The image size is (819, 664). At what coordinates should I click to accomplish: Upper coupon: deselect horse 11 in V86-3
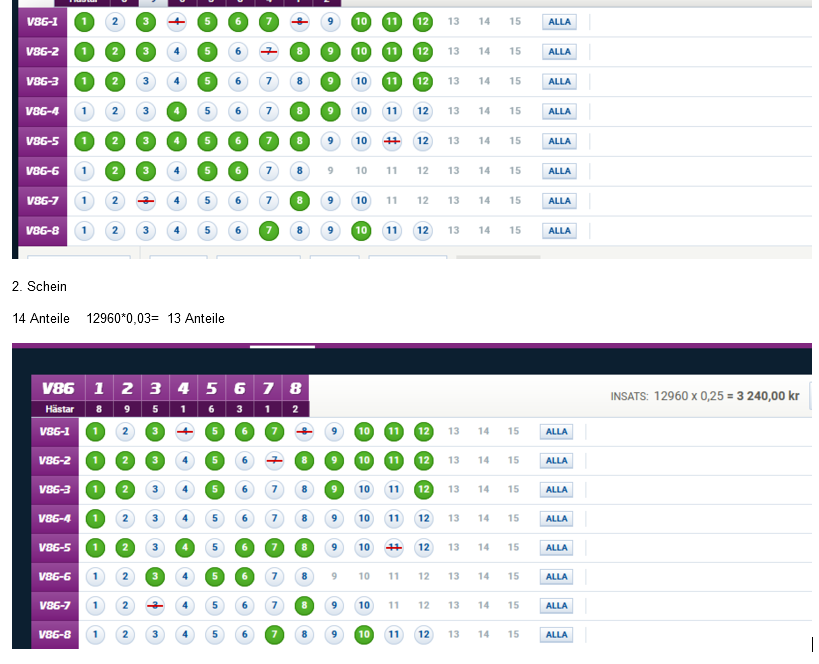coord(392,81)
